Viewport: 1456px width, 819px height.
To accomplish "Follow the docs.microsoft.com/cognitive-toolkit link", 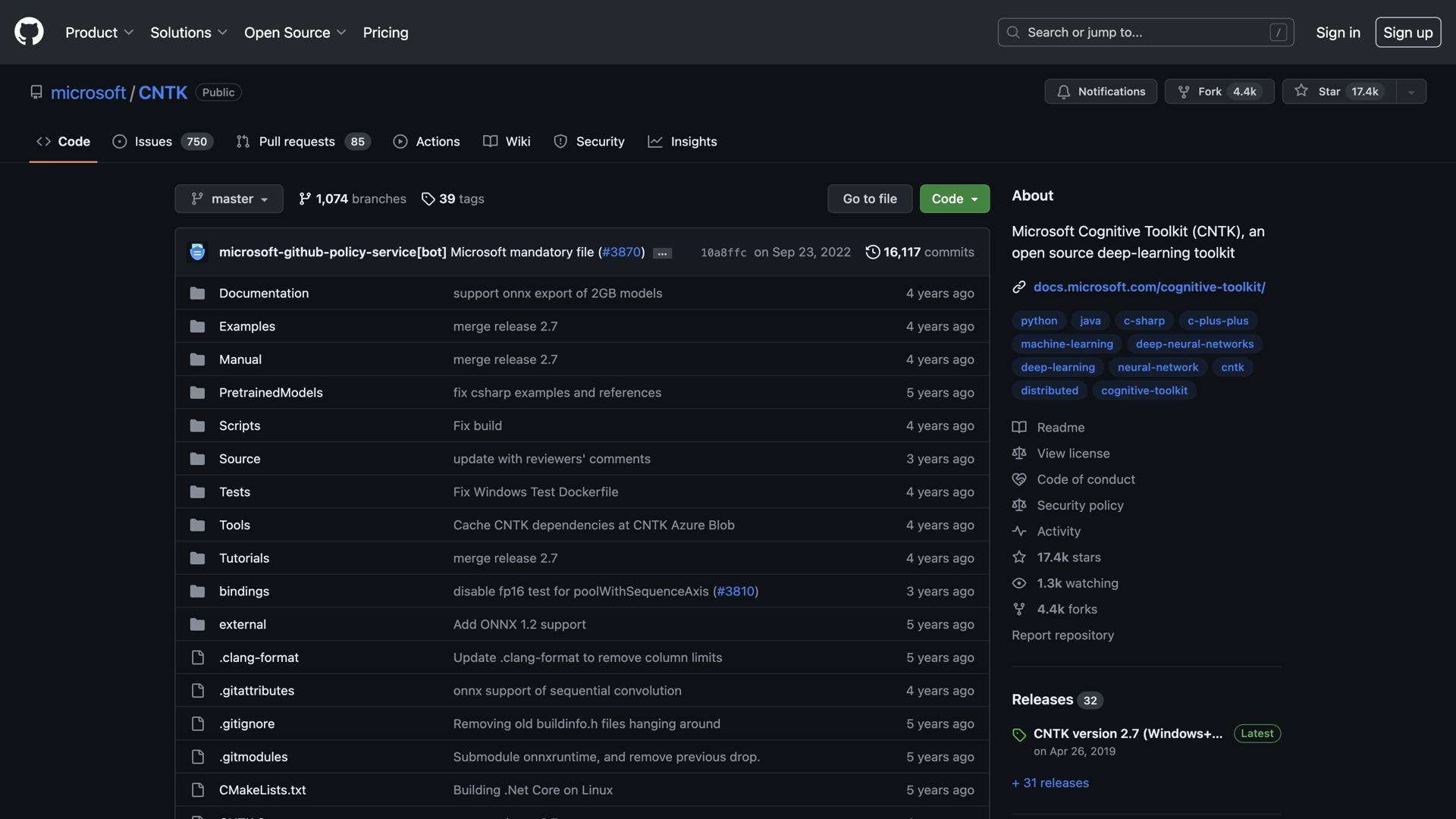I will click(1150, 287).
